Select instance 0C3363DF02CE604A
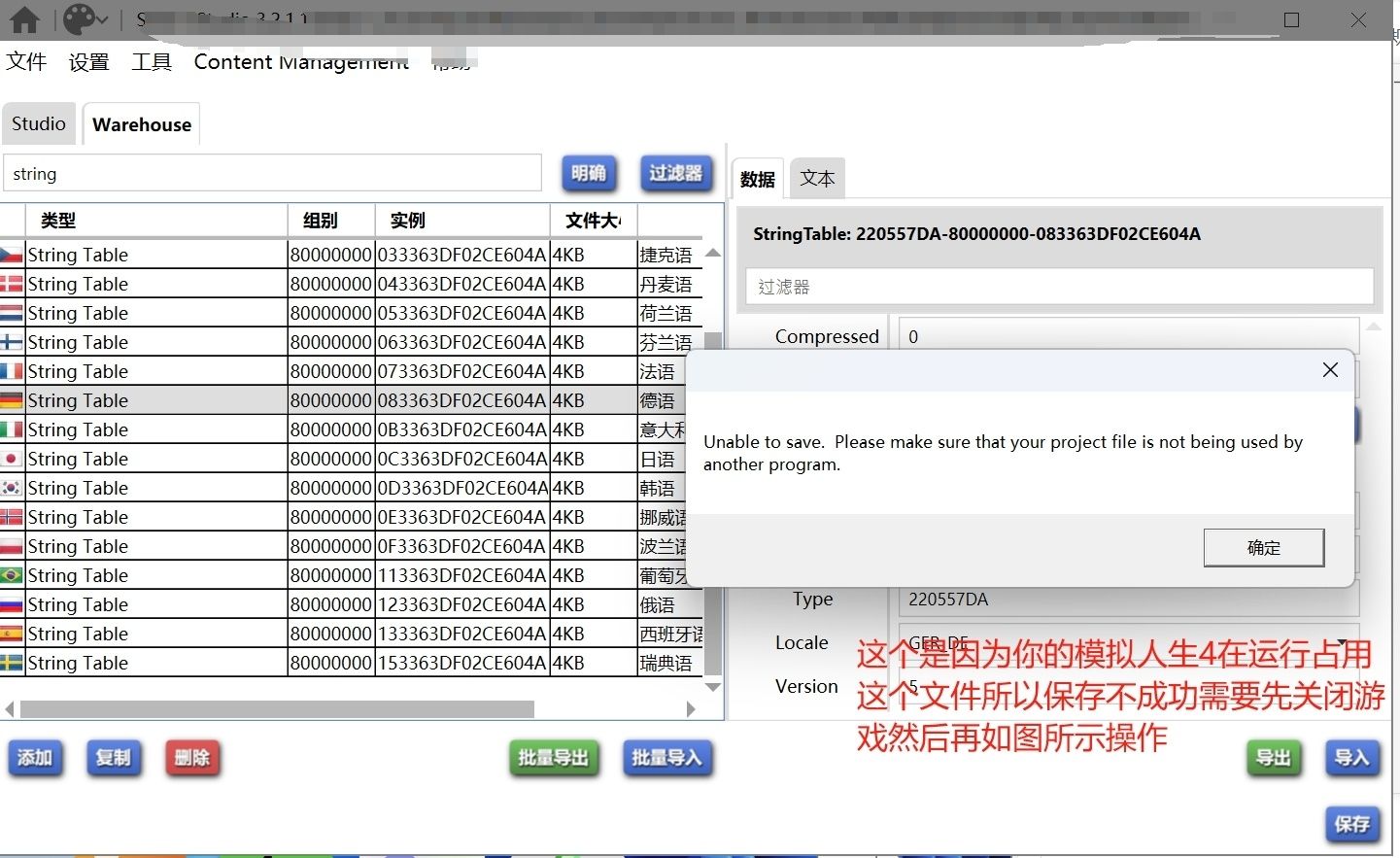Image resolution: width=1400 pixels, height=858 pixels. click(462, 459)
